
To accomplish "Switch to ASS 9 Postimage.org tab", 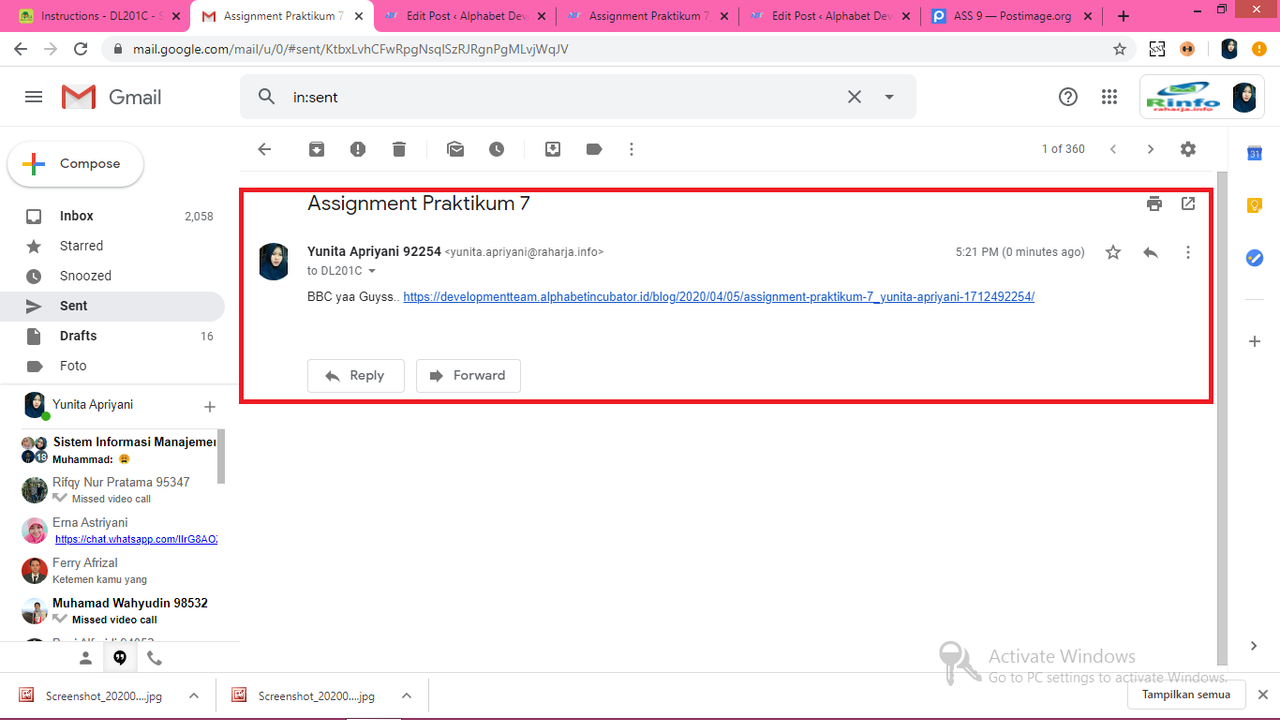I will click(1010, 16).
